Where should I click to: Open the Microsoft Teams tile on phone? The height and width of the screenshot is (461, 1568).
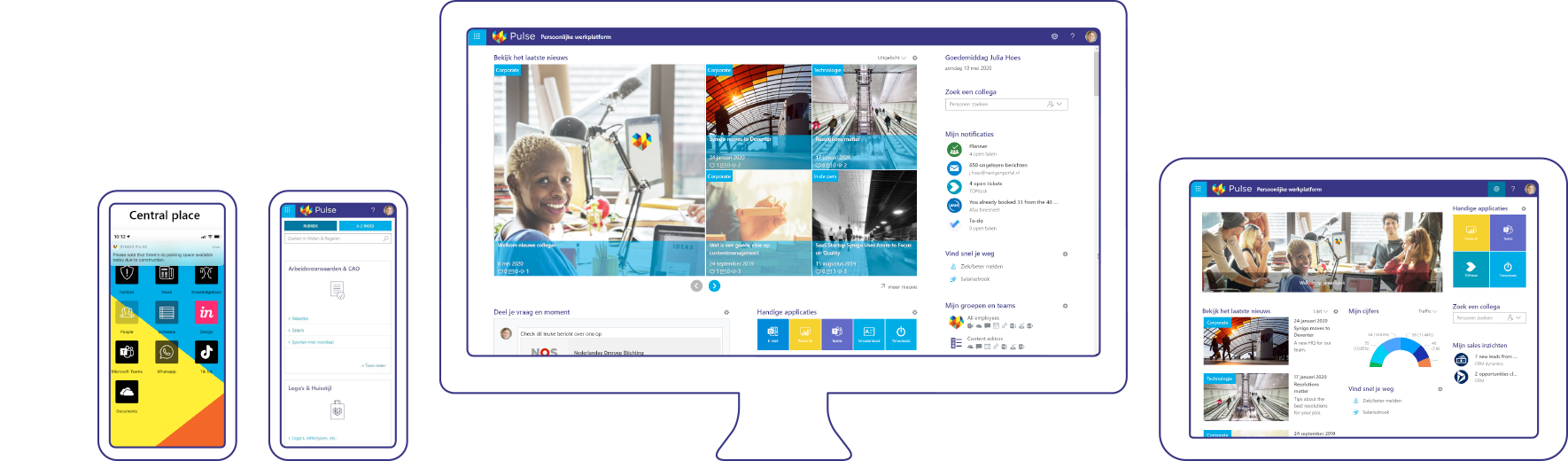click(x=127, y=353)
